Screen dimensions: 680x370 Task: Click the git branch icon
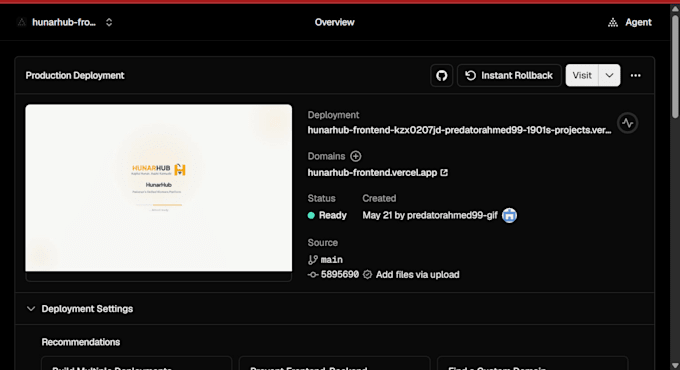pos(313,260)
